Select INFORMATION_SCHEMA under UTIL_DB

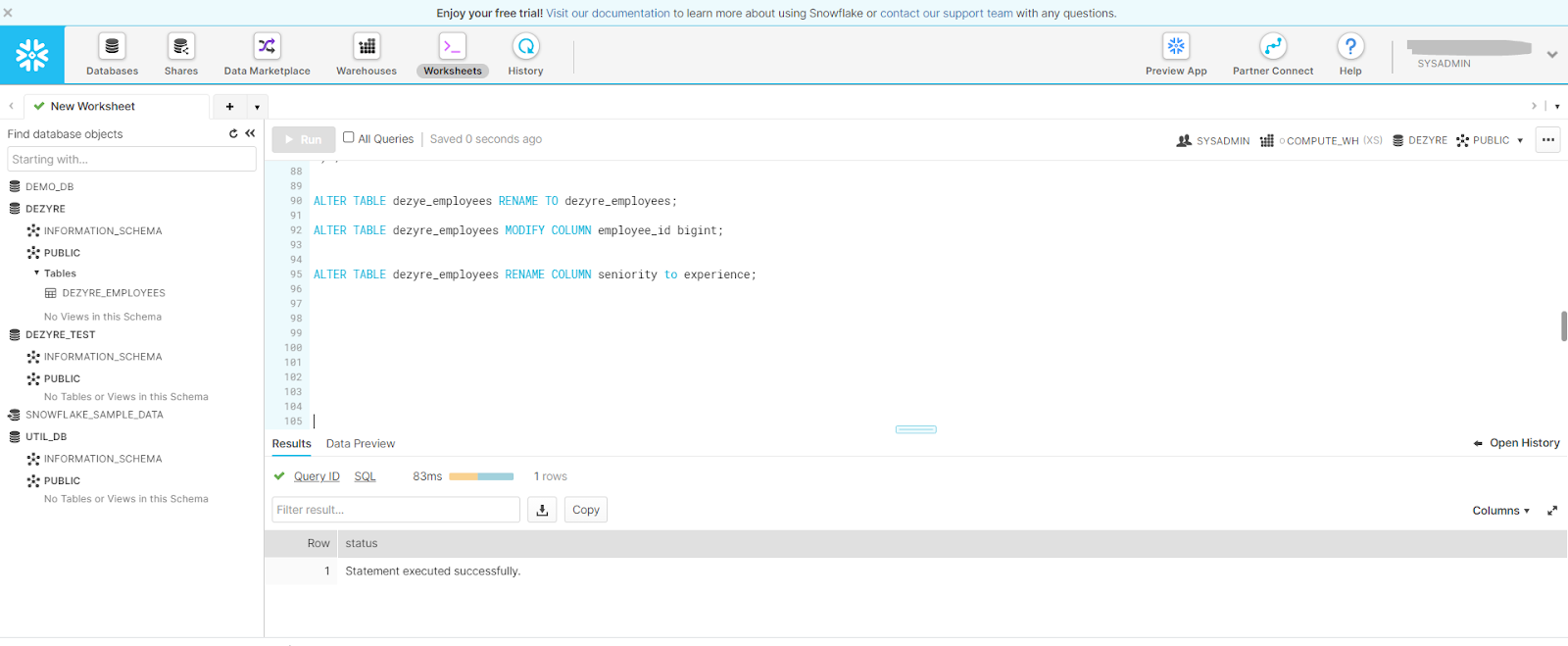pos(103,459)
